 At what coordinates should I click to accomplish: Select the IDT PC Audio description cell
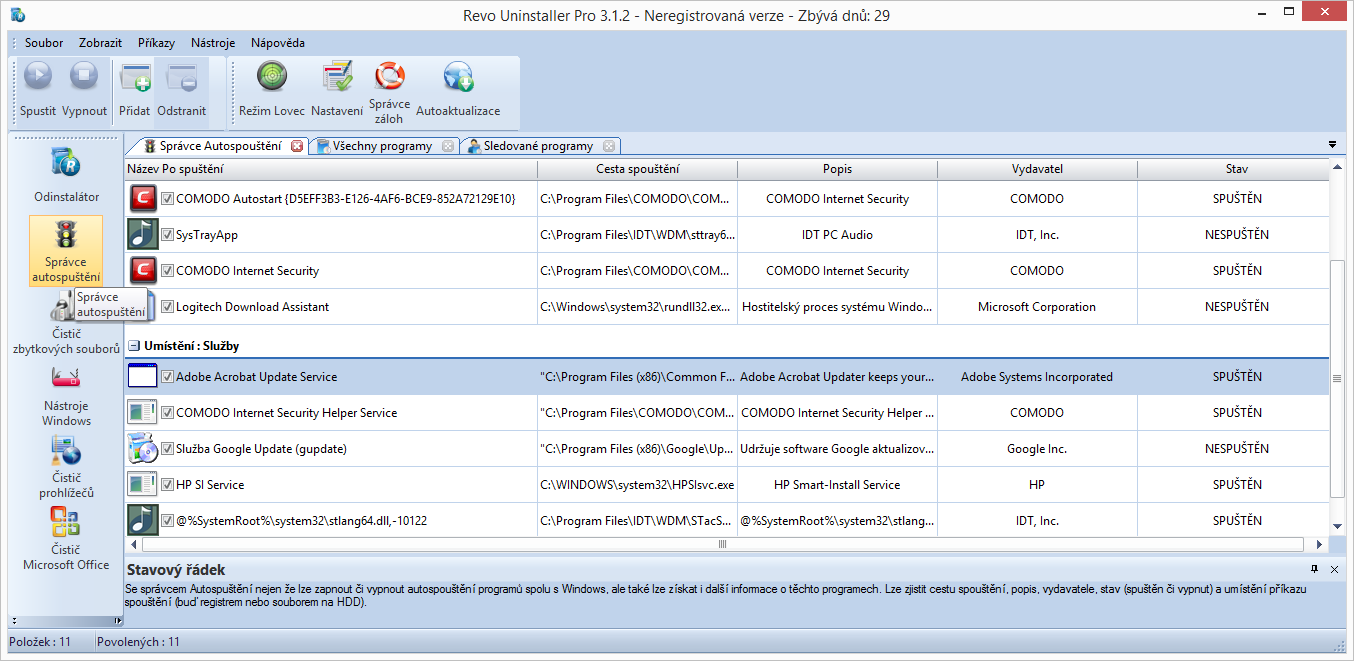coord(838,235)
